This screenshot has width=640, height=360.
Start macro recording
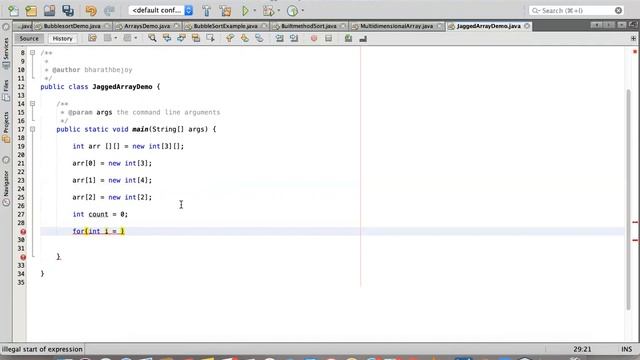[x=313, y=38]
